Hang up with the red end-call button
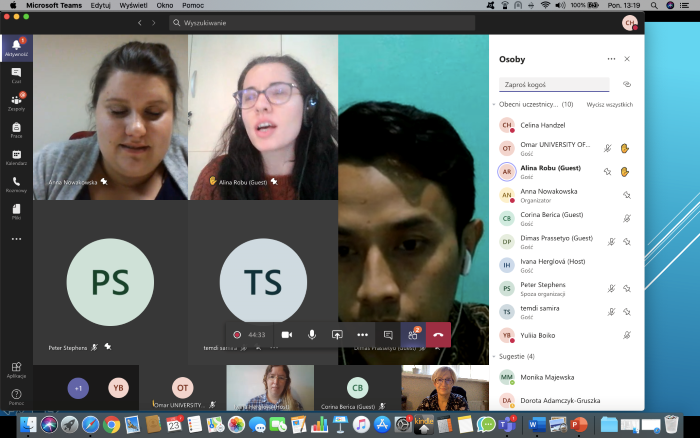Screen dimensions: 700x438 pos(438,335)
